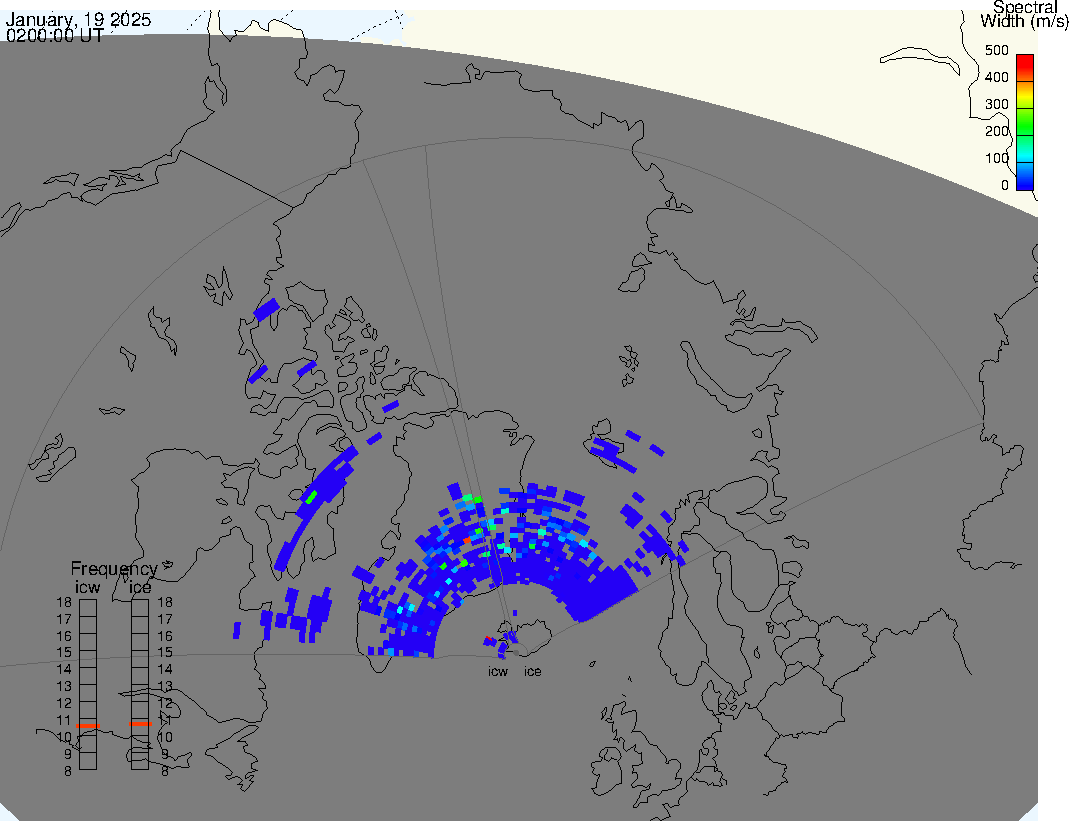Select the 300 label on color scale

tap(996, 104)
